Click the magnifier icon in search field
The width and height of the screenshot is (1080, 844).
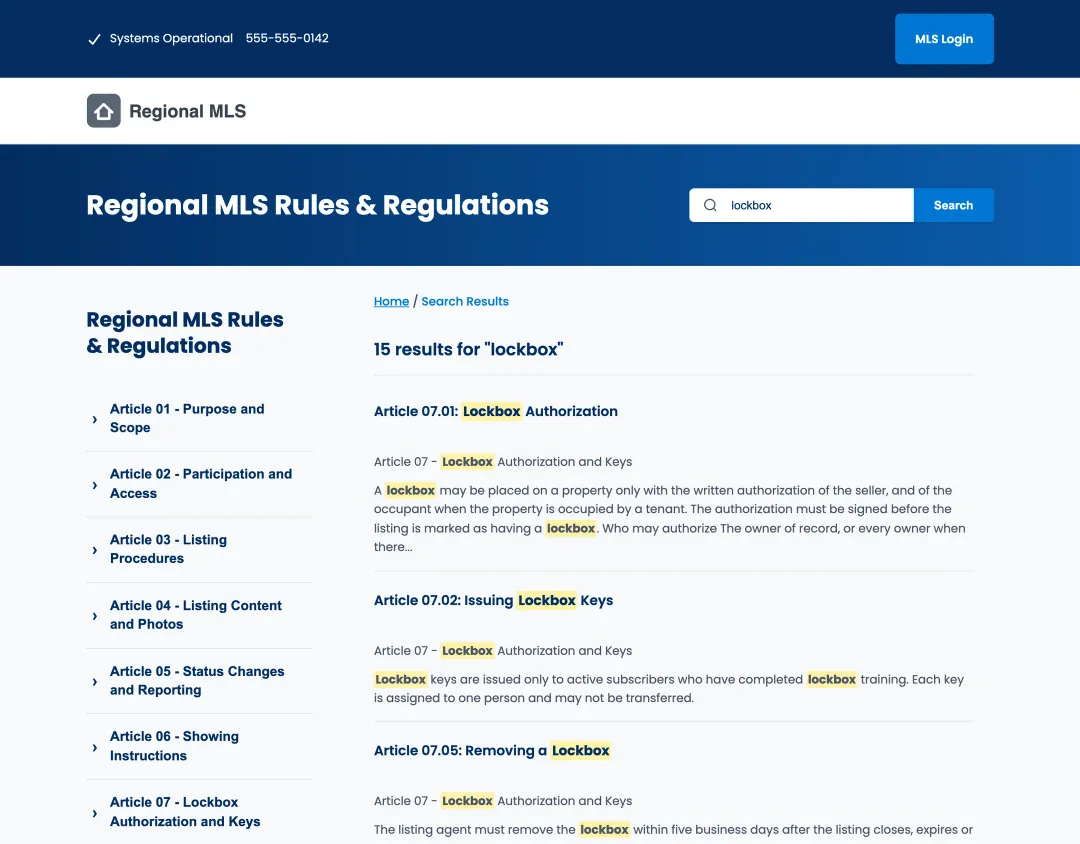click(710, 205)
